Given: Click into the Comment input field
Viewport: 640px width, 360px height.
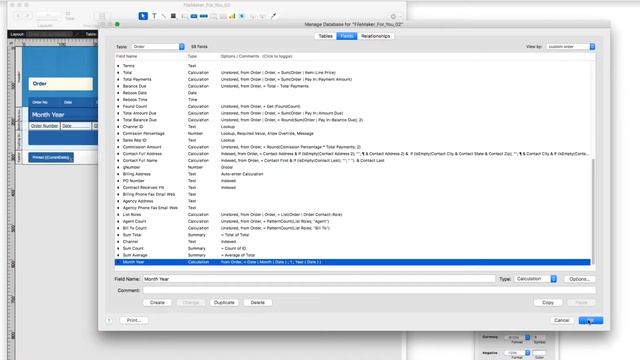Looking at the screenshot, I should pos(369,290).
